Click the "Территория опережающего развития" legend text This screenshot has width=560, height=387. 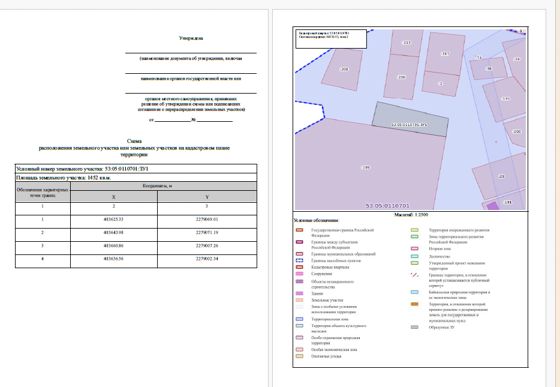pyautogui.click(x=459, y=230)
